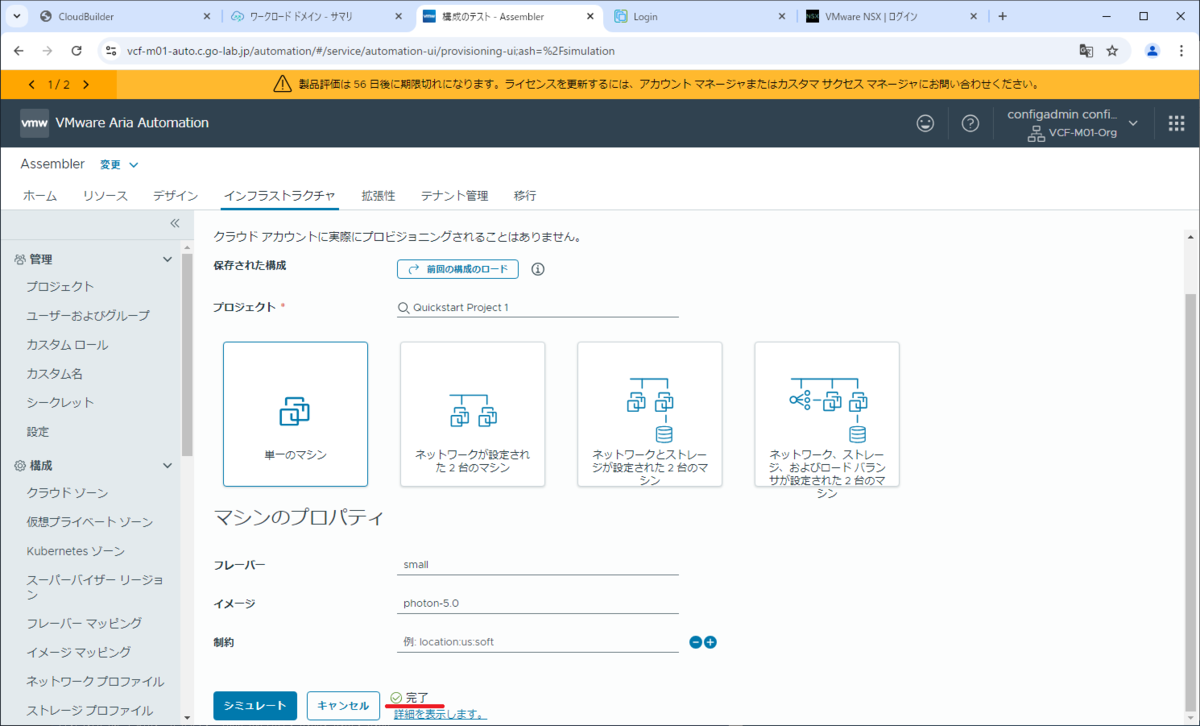
Task: Open シークレット in sidebar
Action: click(x=60, y=403)
